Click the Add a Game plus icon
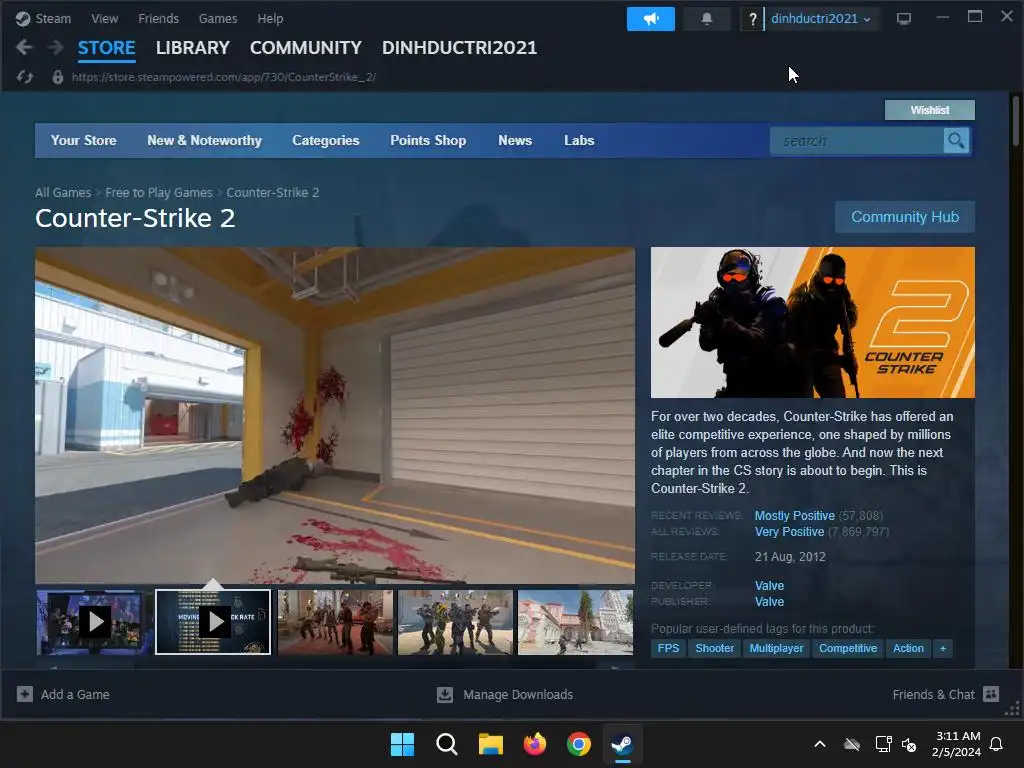The width and height of the screenshot is (1024, 768). [25, 694]
